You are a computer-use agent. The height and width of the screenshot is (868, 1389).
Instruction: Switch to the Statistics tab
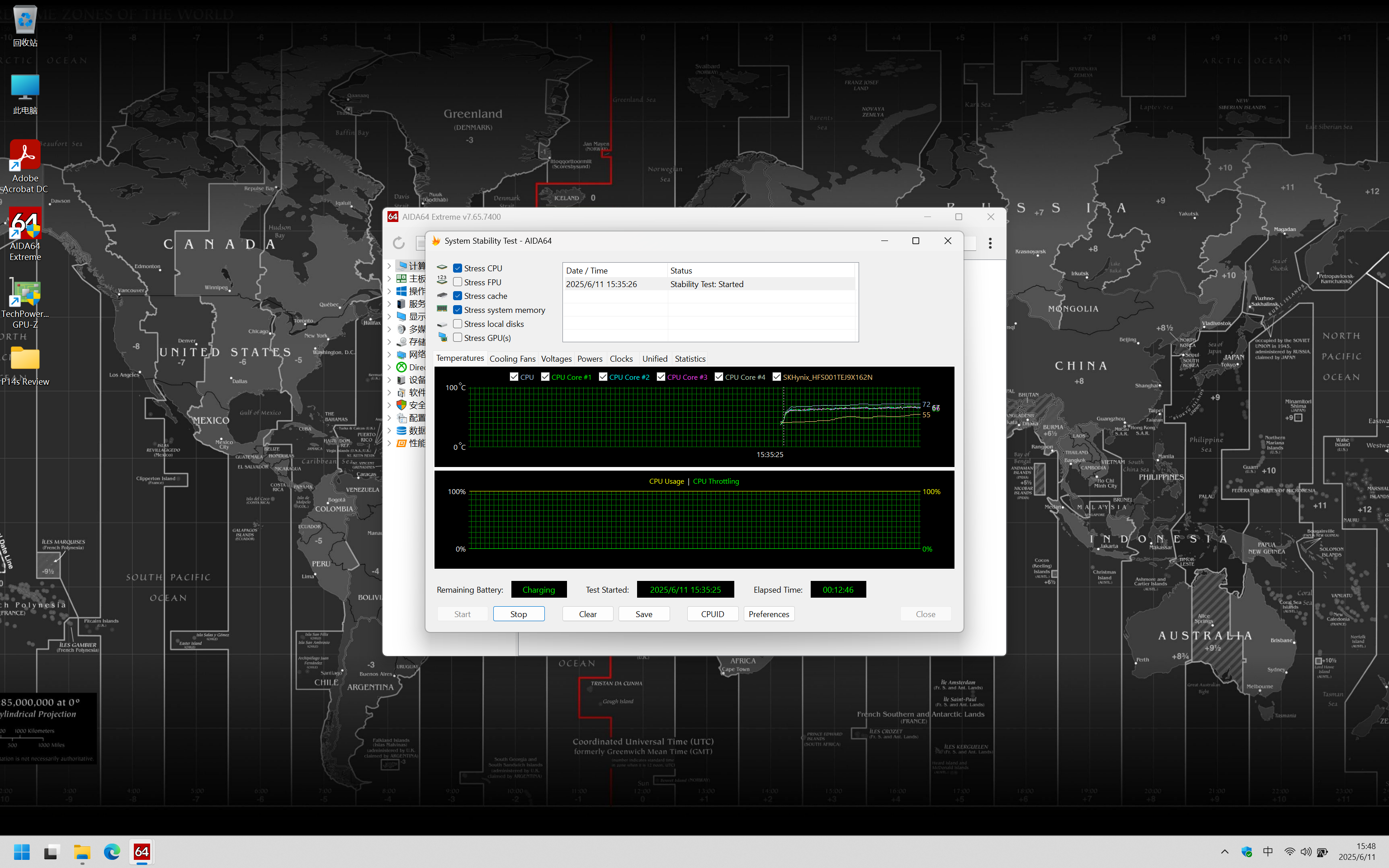point(690,359)
